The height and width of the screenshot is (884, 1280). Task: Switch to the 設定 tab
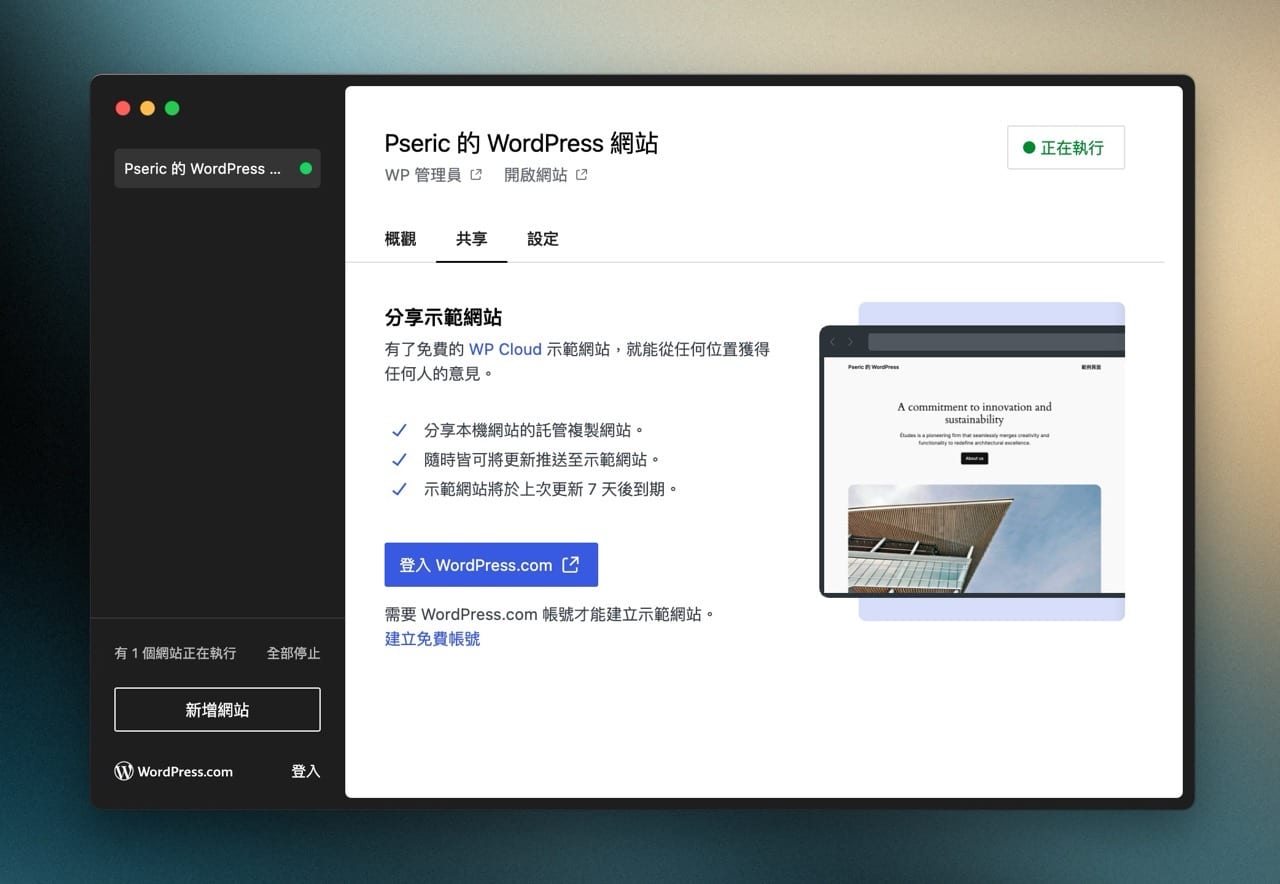coord(543,239)
